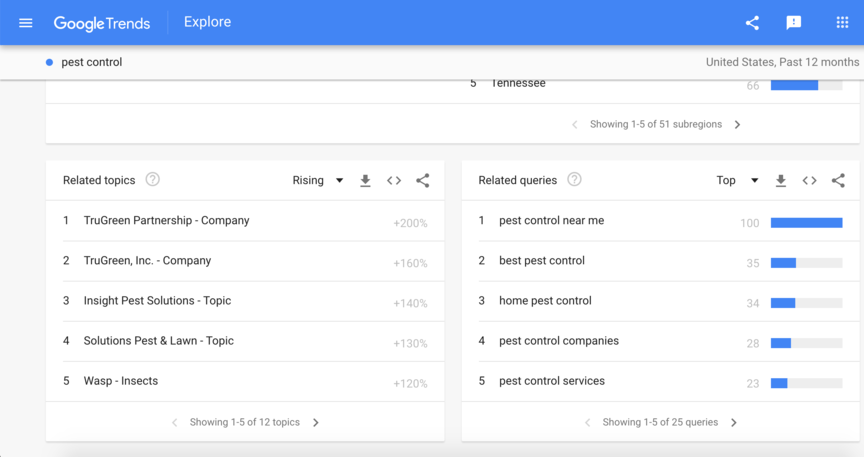The width and height of the screenshot is (864, 457).
Task: Open the hamburger main menu
Action: click(x=25, y=23)
